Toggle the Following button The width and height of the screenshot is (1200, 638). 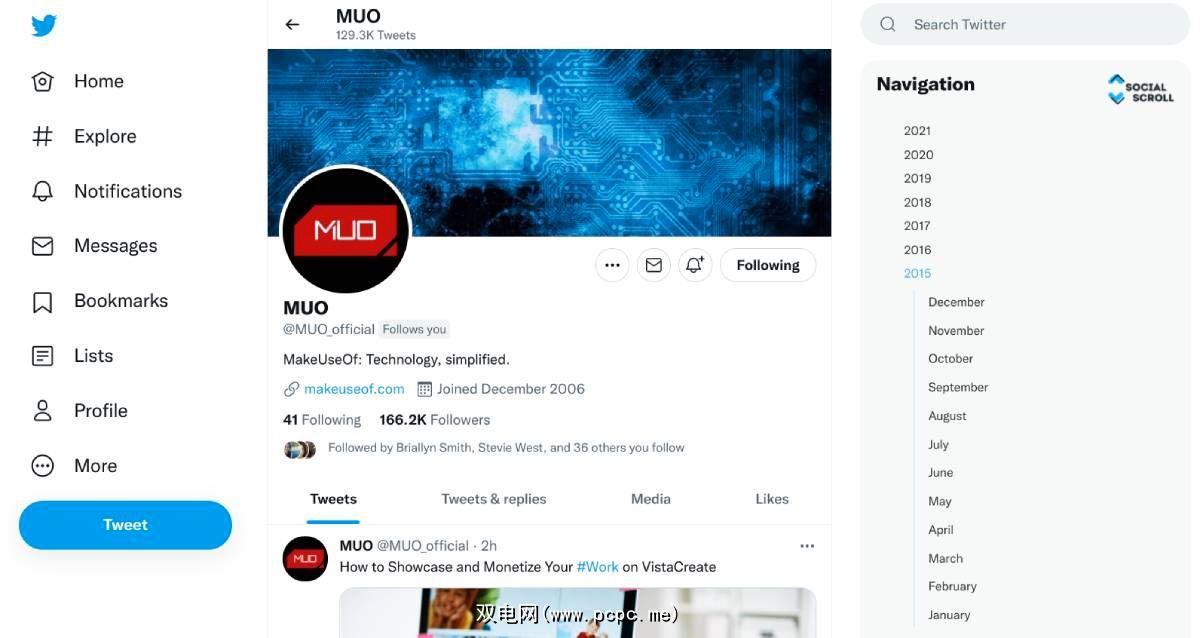(x=768, y=265)
